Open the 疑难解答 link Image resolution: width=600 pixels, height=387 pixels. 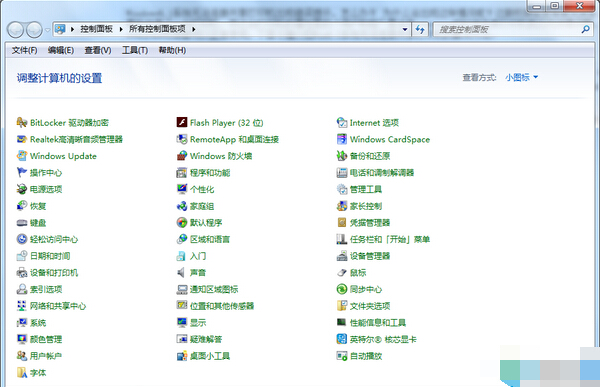[206, 339]
